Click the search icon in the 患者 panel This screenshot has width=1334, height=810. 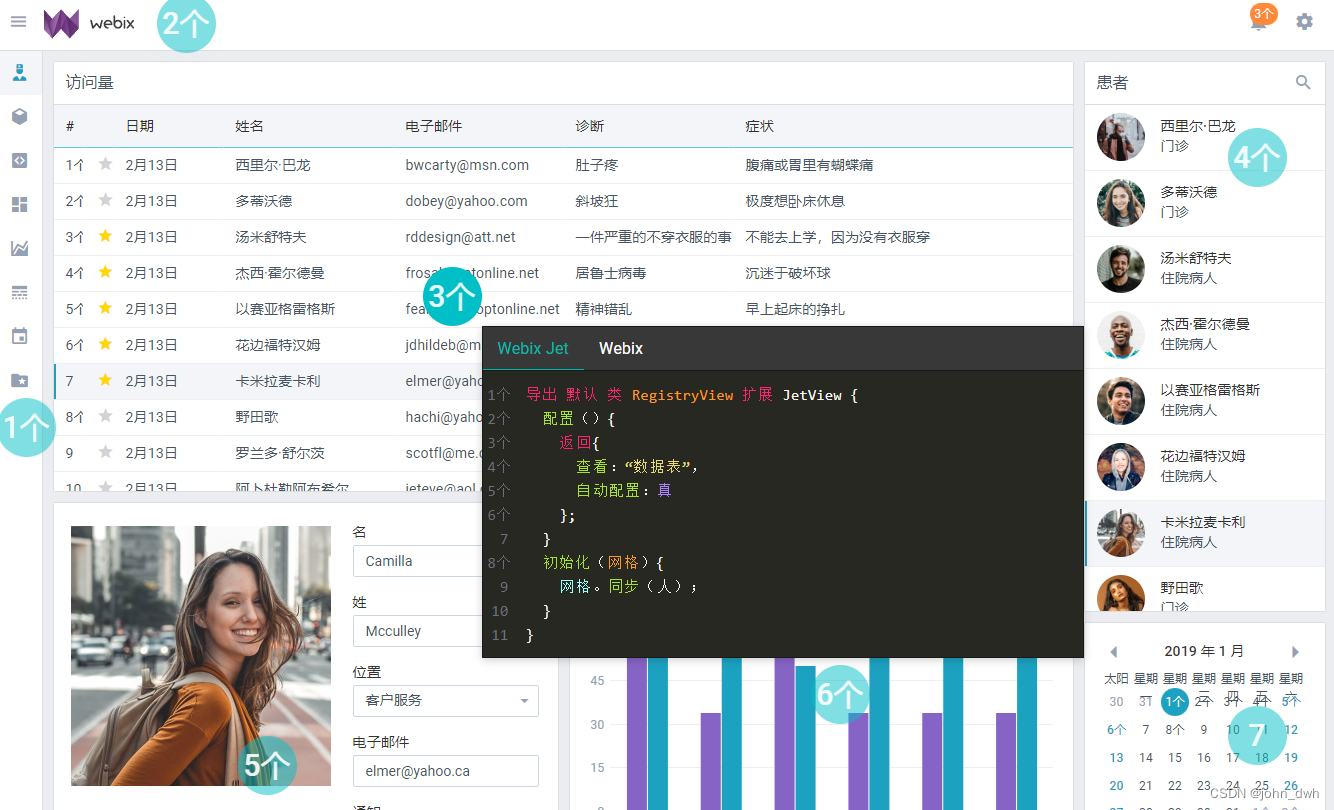1303,82
